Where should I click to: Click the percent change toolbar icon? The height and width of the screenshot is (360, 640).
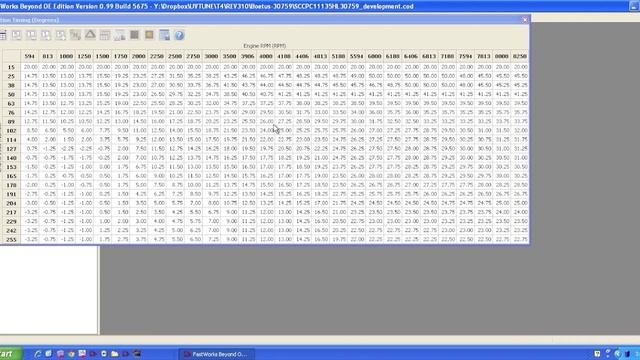[x=76, y=35]
